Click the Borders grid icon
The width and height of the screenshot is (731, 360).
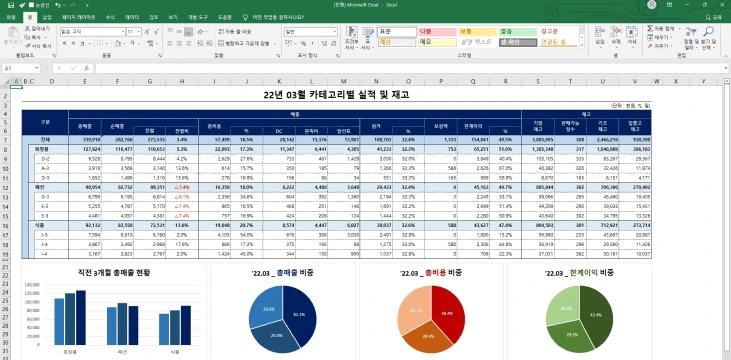click(100, 43)
